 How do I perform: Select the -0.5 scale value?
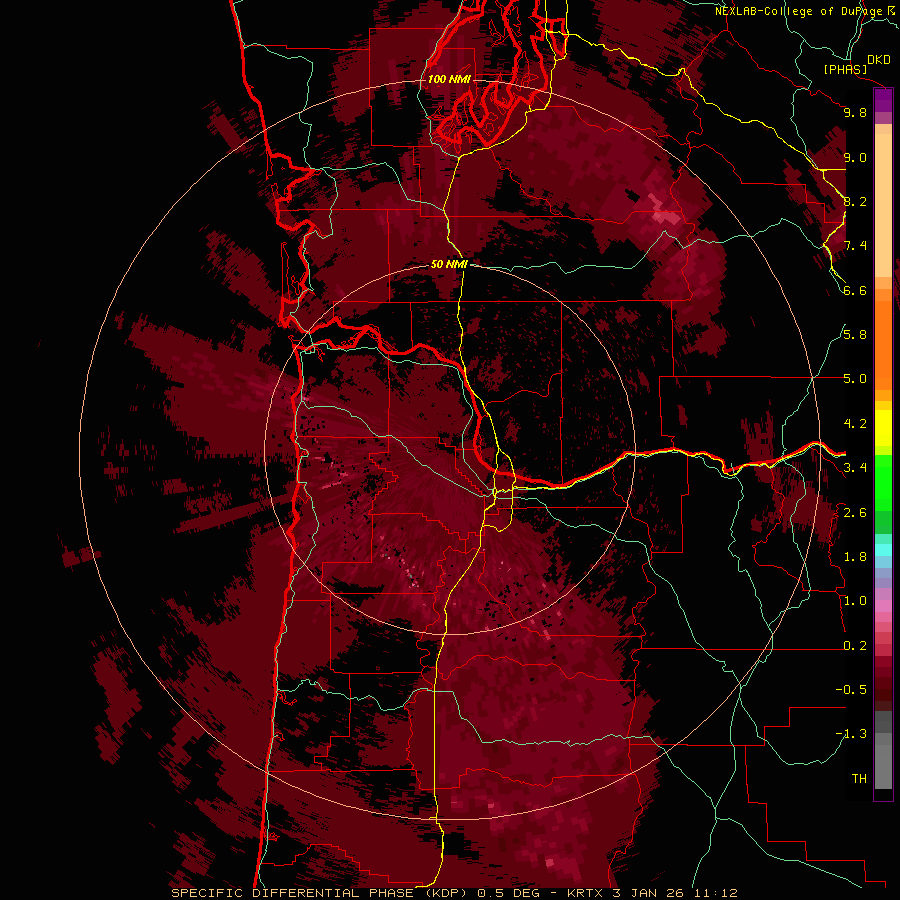pos(851,690)
